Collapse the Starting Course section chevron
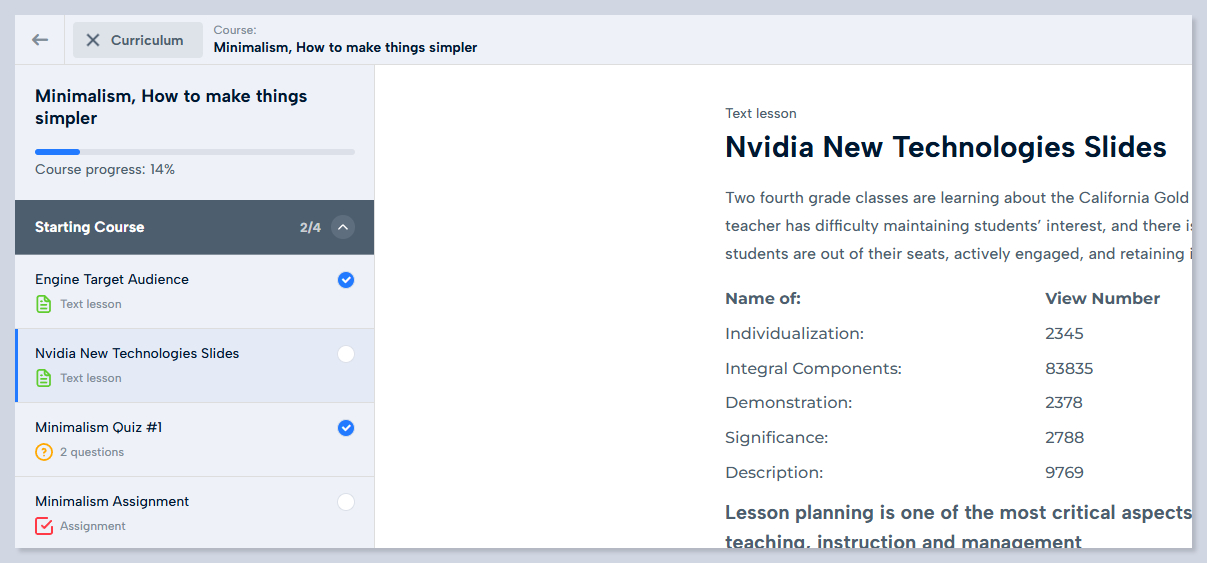Screen dimensions: 1207x563 click(343, 227)
